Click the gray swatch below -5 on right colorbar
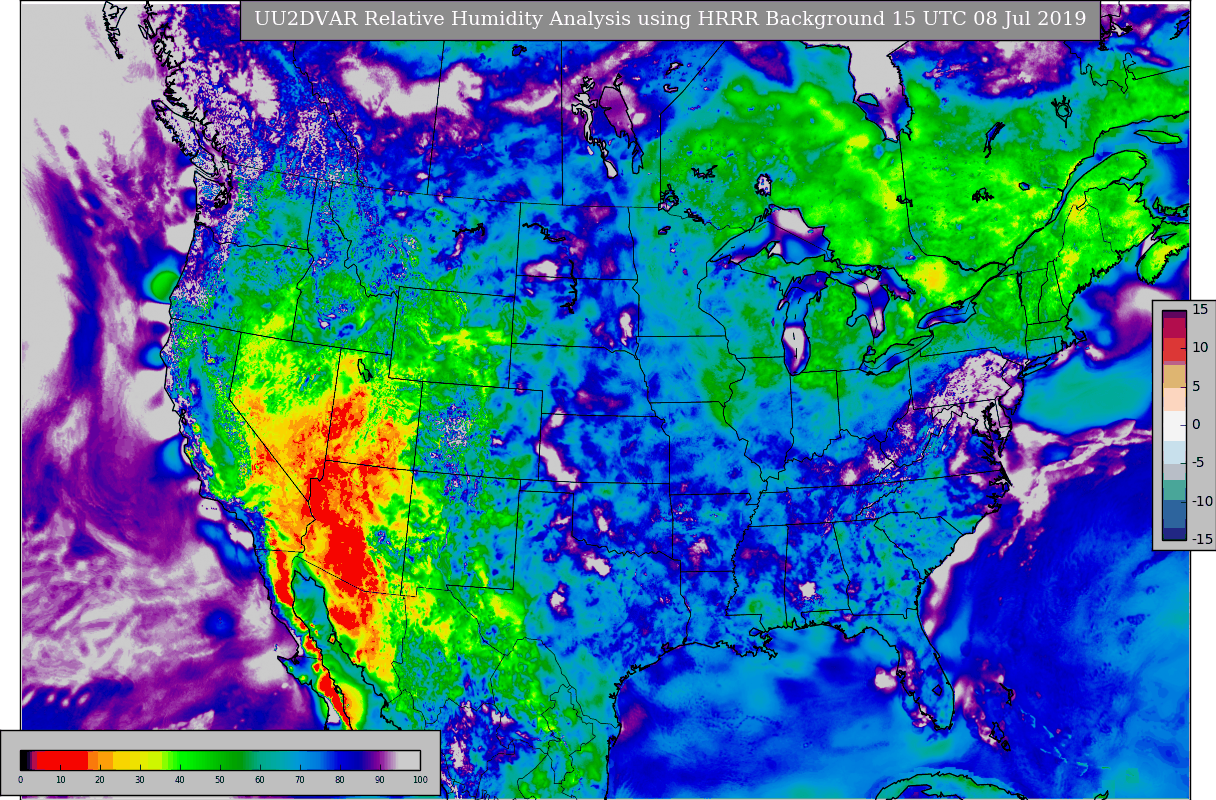Screen dimensions: 1216x800 pos(1174,472)
